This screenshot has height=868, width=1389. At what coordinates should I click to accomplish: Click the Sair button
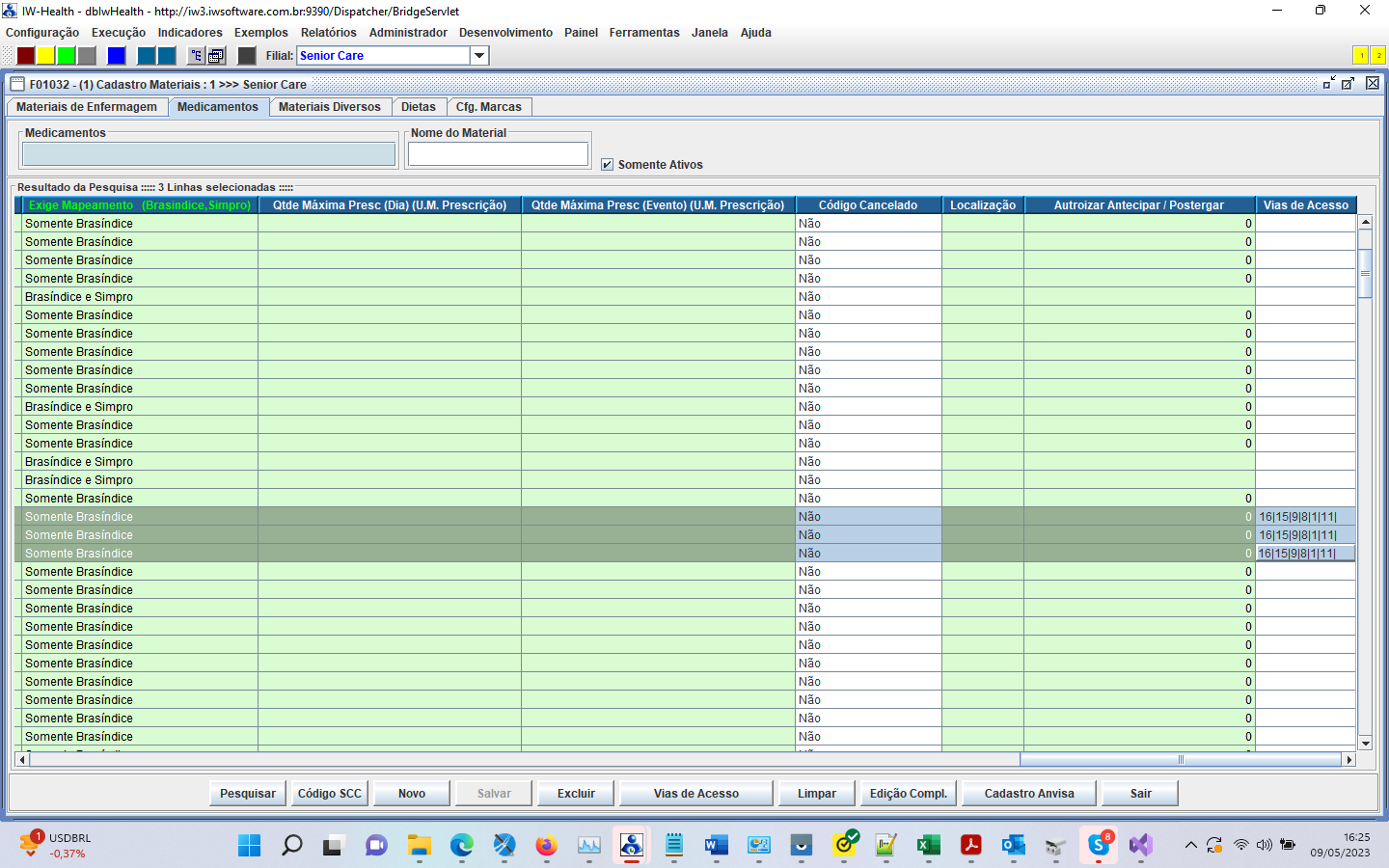(x=1141, y=794)
